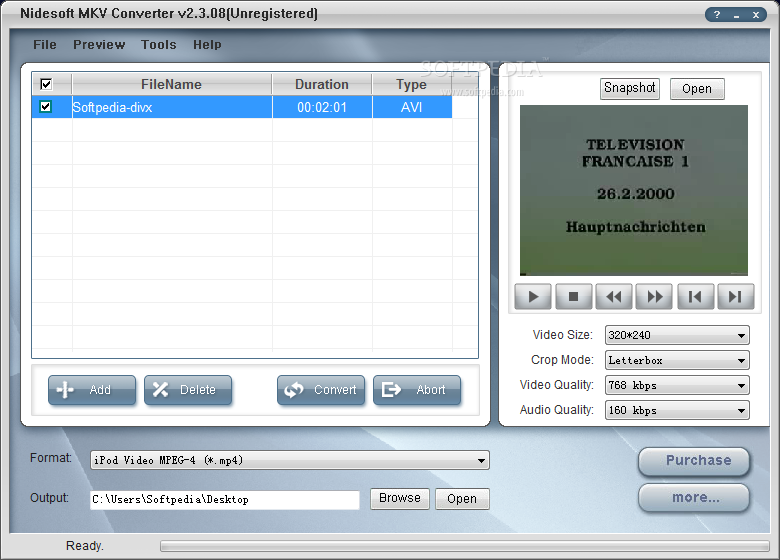Click the video preview thumbnail
The height and width of the screenshot is (560, 780).
coord(634,190)
